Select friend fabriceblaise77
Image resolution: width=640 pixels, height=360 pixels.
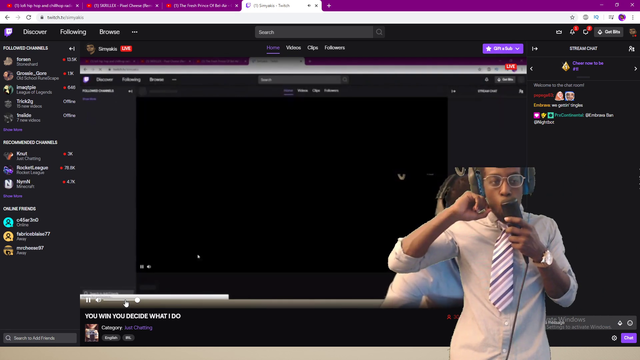[x=40, y=236]
